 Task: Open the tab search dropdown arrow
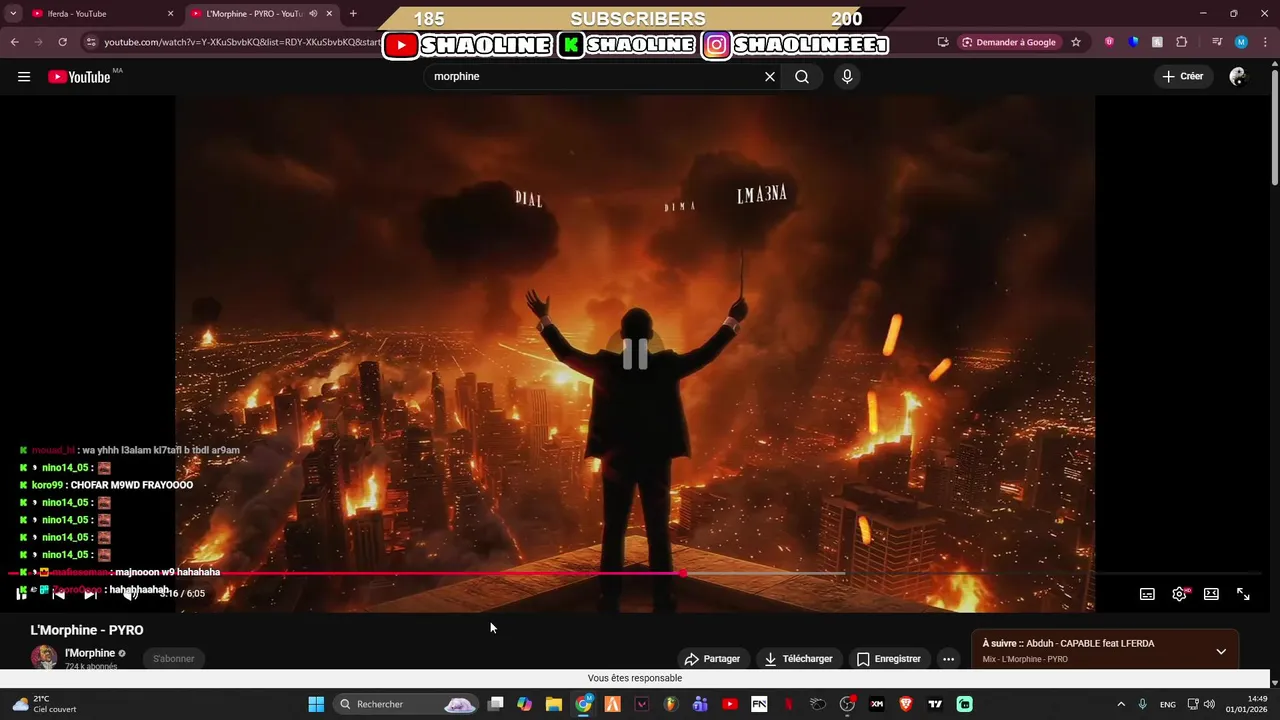13,14
